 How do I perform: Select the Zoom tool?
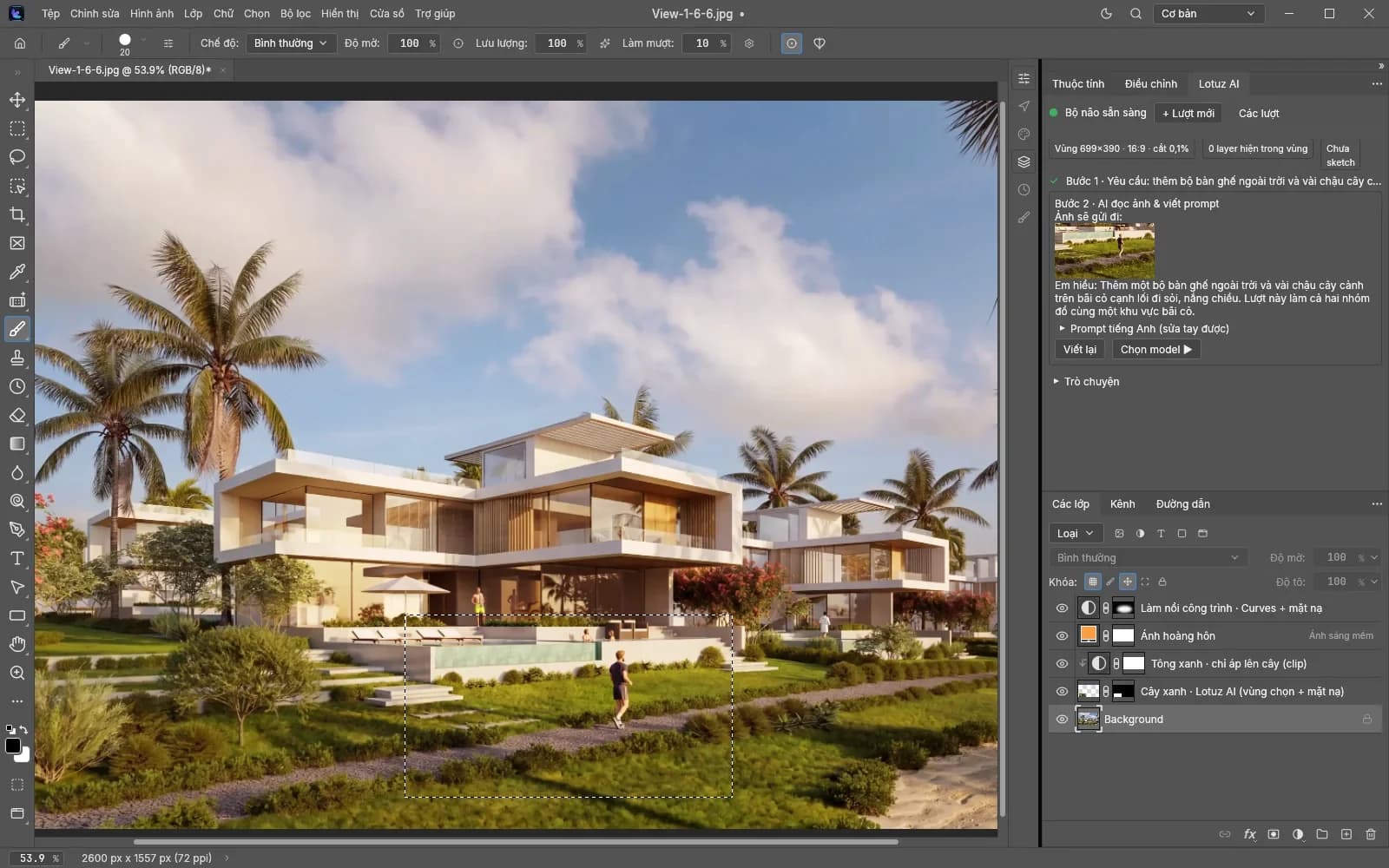(x=16, y=673)
